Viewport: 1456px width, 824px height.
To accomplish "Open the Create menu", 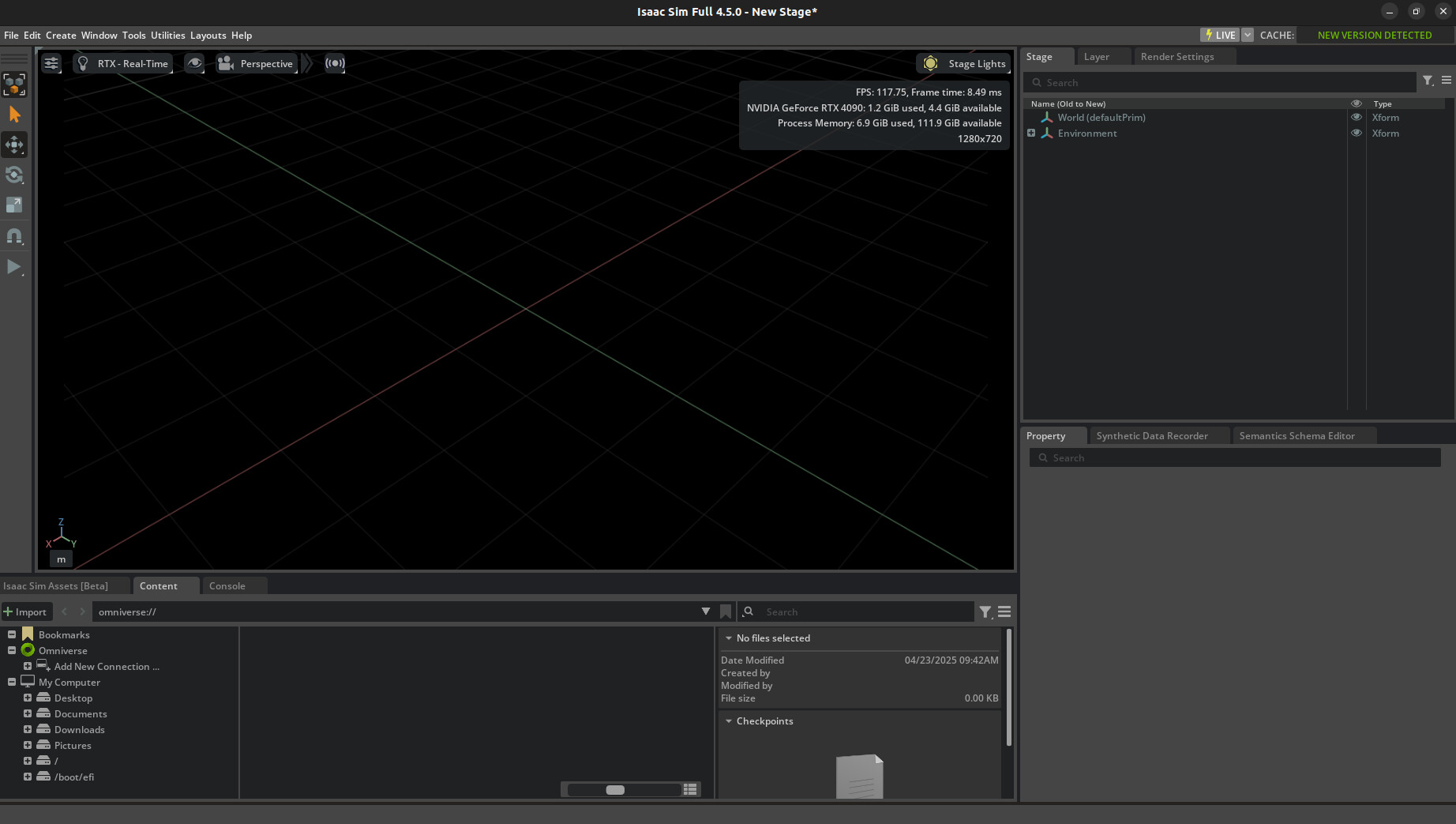I will 61,36.
